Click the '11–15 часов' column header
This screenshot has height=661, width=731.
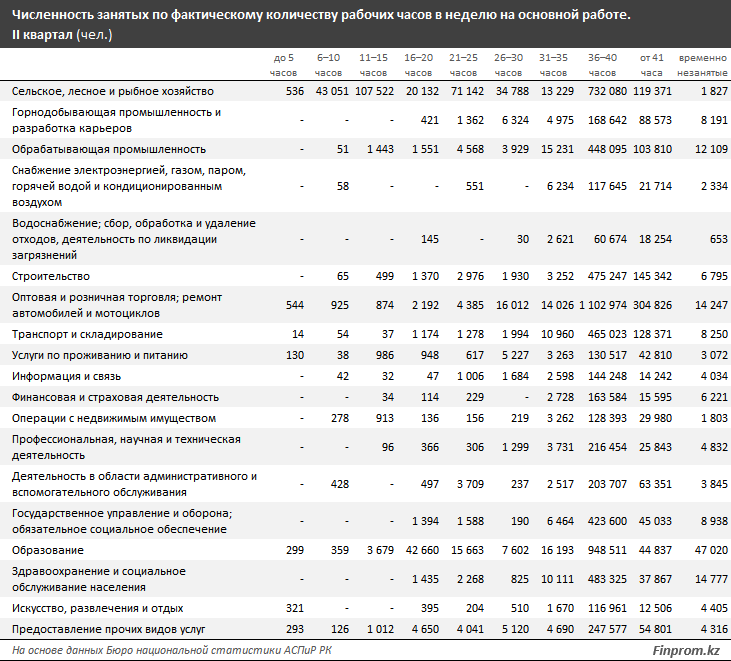tap(373, 65)
